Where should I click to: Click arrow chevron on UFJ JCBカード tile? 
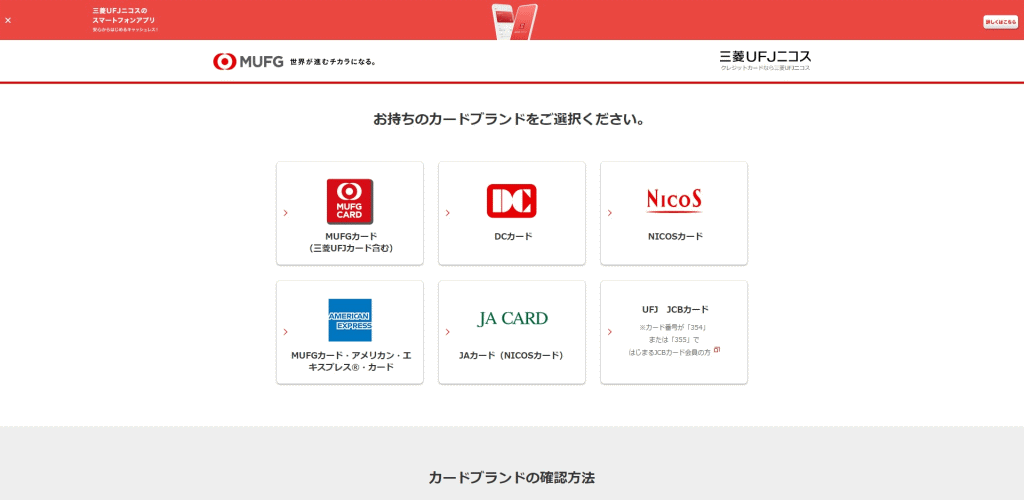click(609, 332)
